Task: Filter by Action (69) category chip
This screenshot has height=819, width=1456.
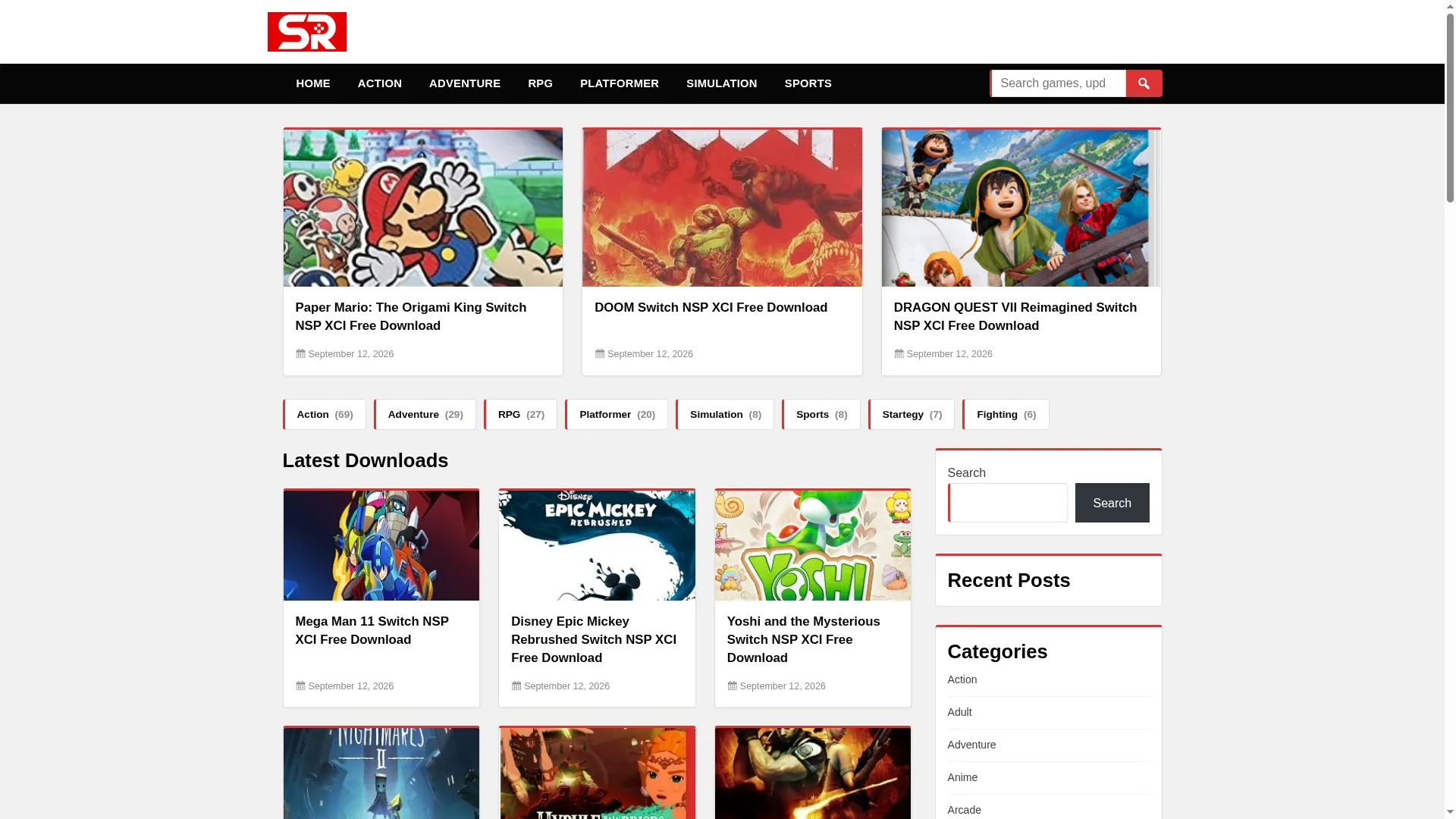Action: tap(325, 415)
